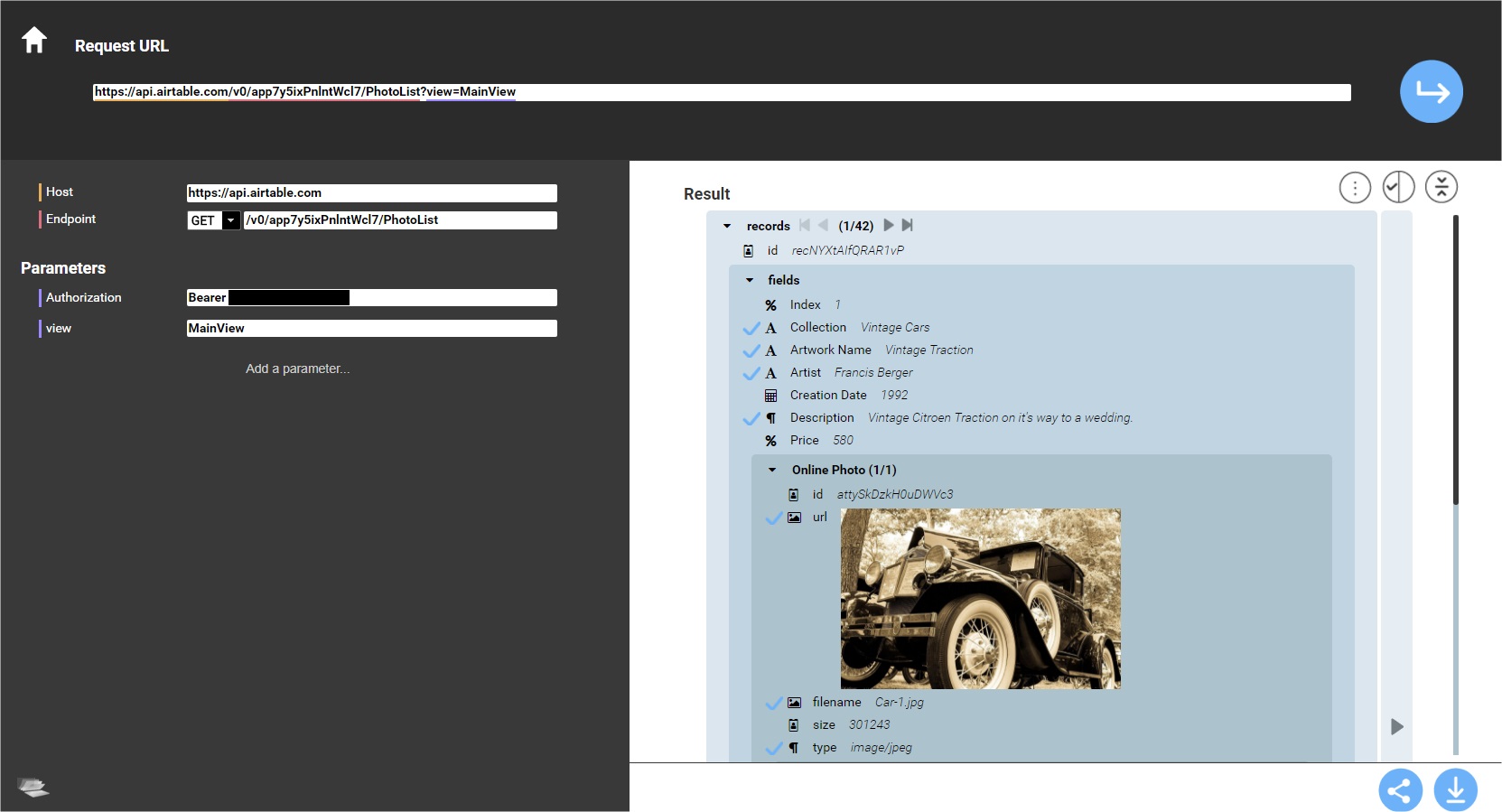Viewport: 1502px width, 812px height.
Task: Click the image/jpeg type value
Action: [882, 747]
